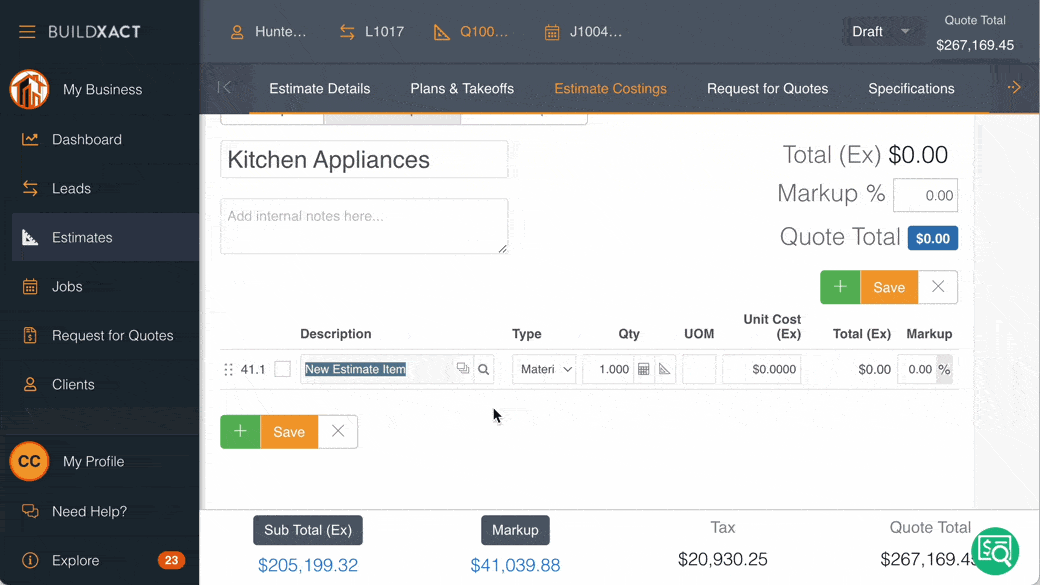Image resolution: width=1040 pixels, height=585 pixels.
Task: Click the copy icon in the description field
Action: coord(462,369)
